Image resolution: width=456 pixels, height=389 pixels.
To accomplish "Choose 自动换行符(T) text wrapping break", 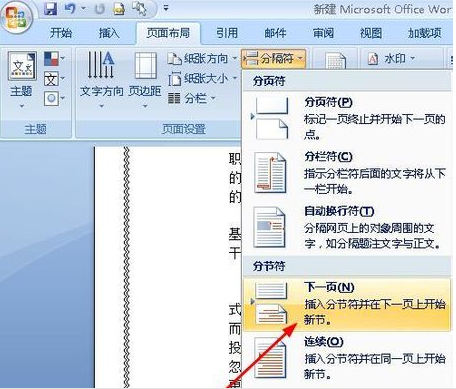I will click(x=347, y=228).
